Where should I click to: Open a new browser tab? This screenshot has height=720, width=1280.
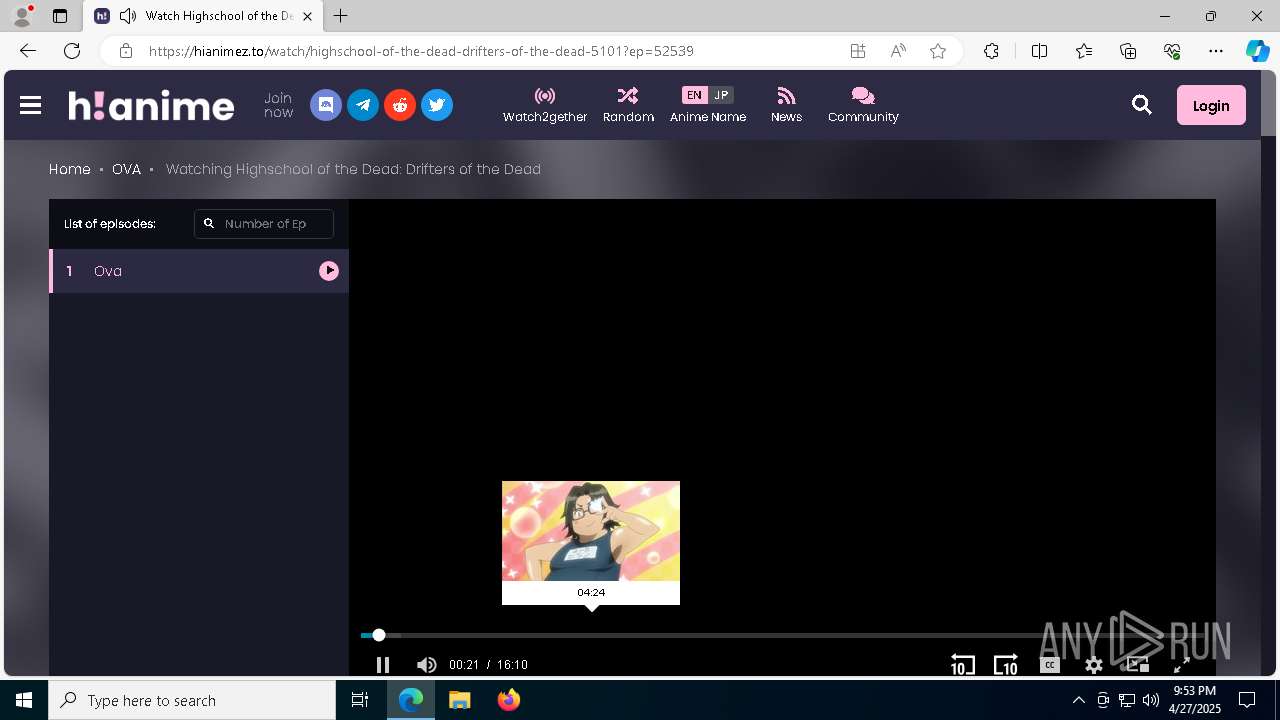tap(341, 16)
